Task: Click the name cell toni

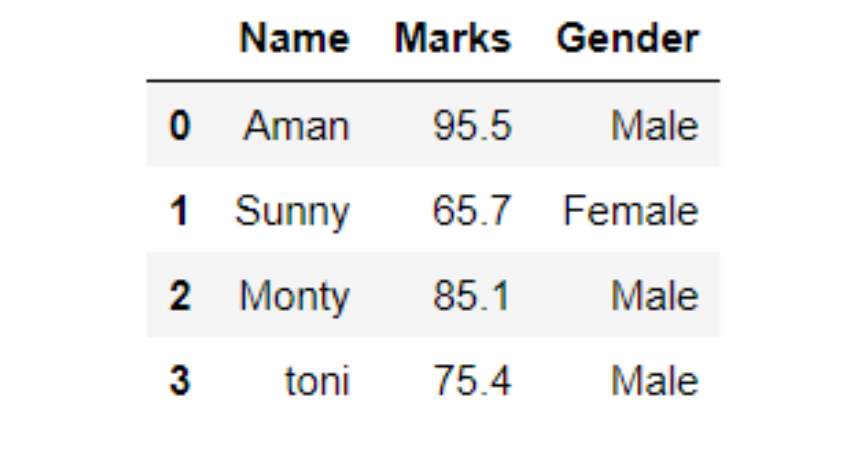Action: point(317,381)
